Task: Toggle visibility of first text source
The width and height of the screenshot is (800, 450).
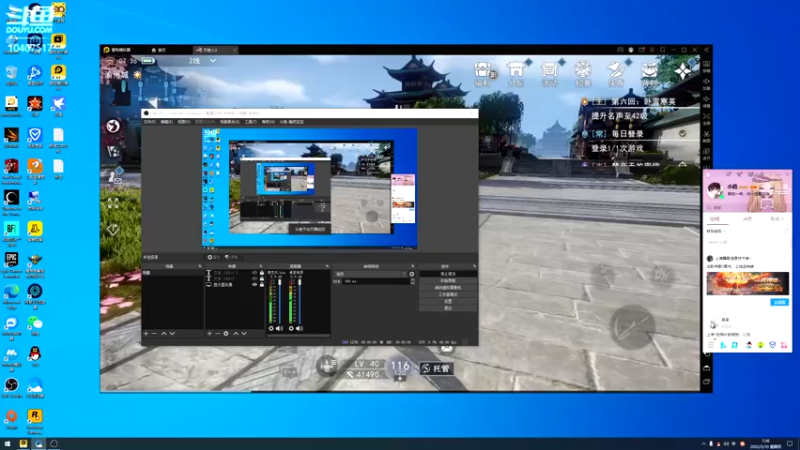Action: (255, 273)
